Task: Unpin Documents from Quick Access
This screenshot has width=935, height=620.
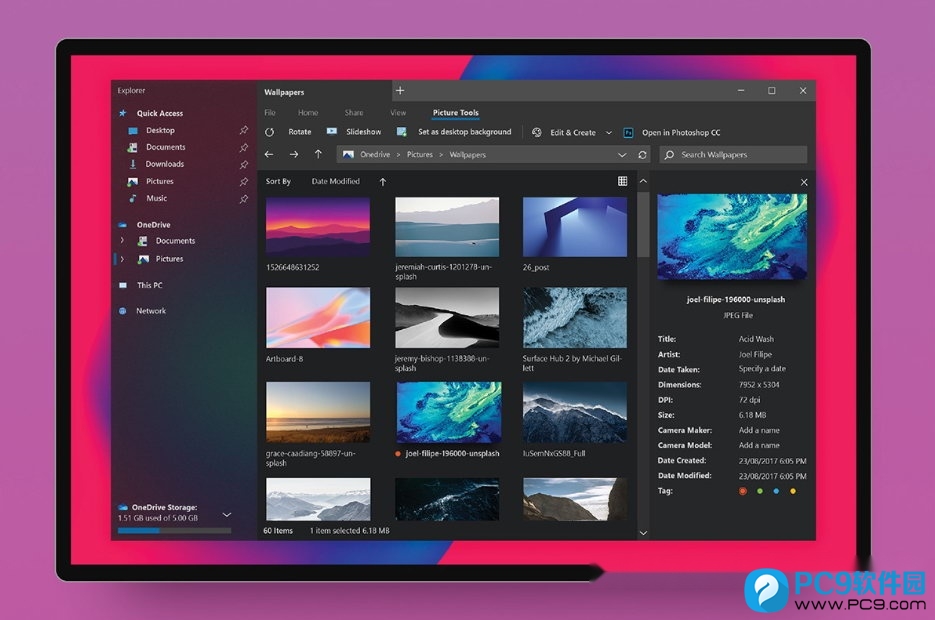Action: [x=243, y=147]
